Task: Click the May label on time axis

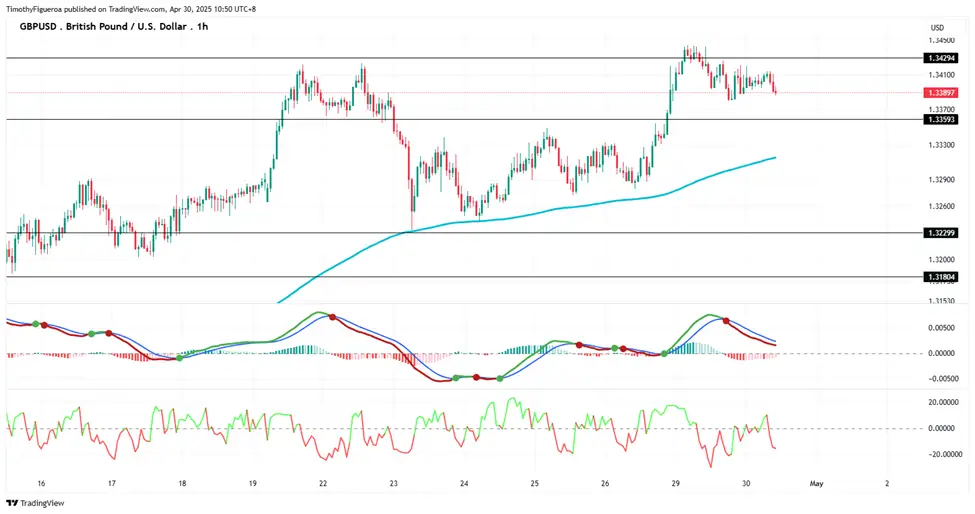Action: point(816,483)
